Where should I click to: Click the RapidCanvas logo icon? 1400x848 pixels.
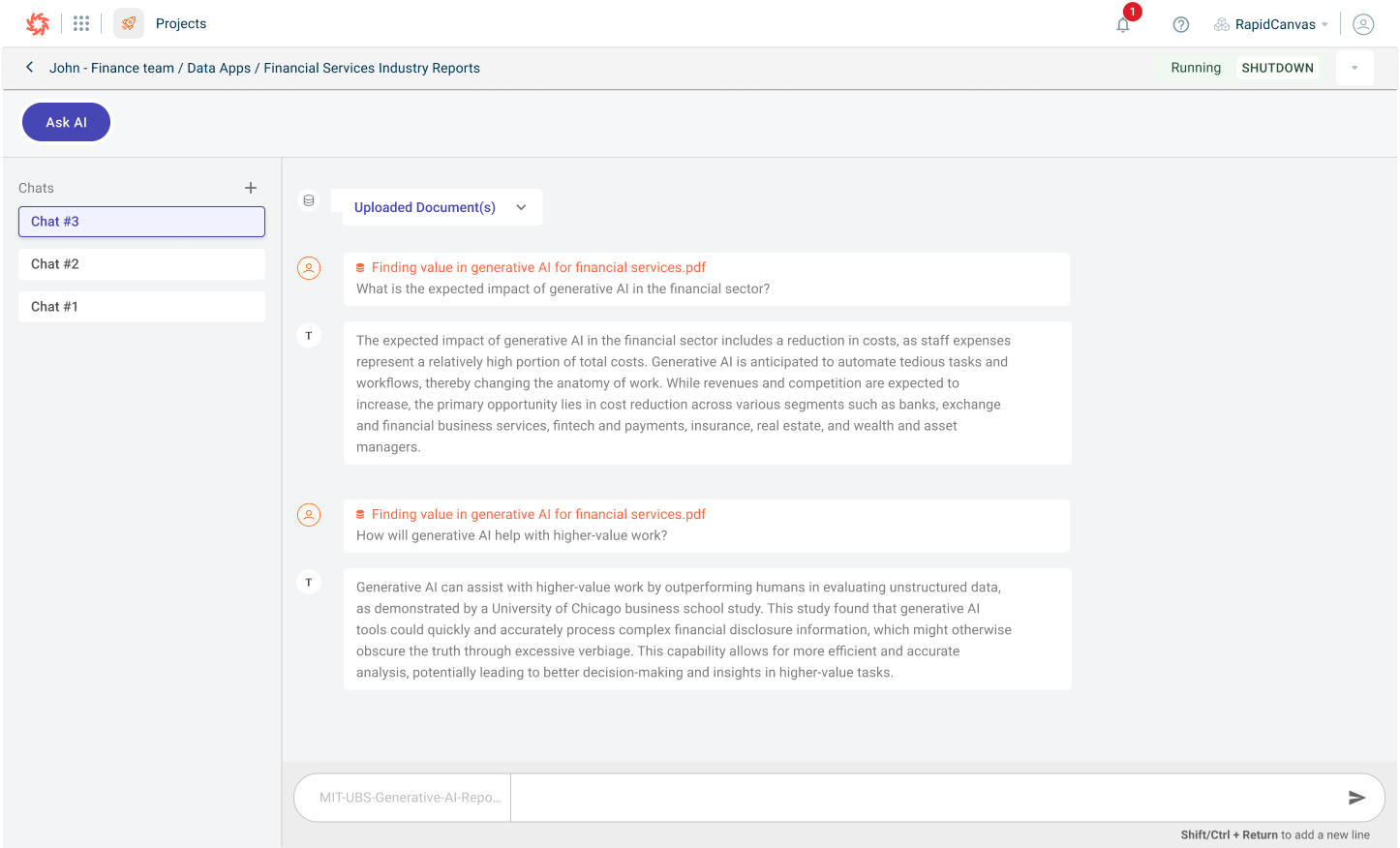coord(38,24)
